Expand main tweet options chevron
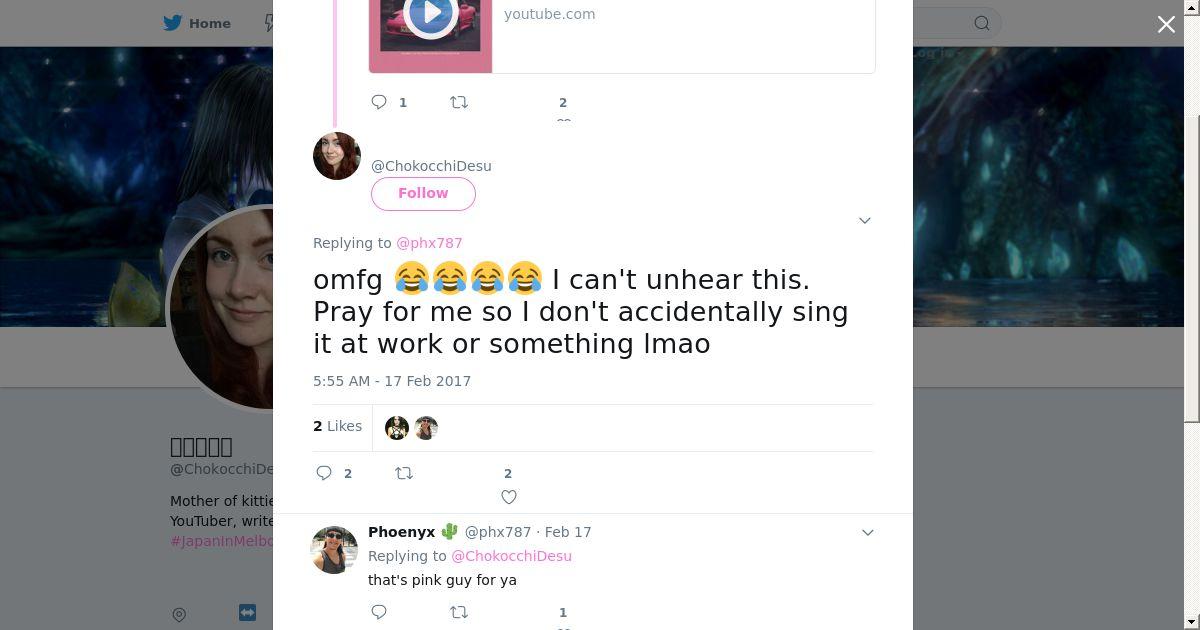 click(865, 220)
